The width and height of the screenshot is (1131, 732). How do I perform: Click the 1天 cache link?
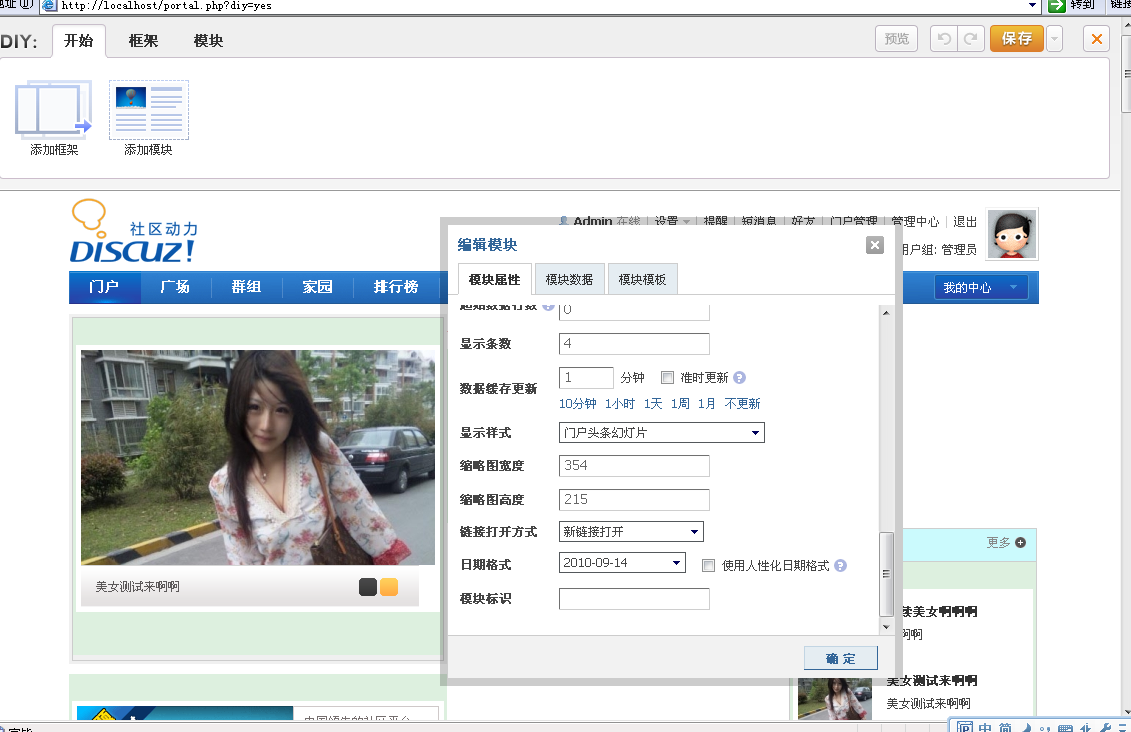click(653, 404)
